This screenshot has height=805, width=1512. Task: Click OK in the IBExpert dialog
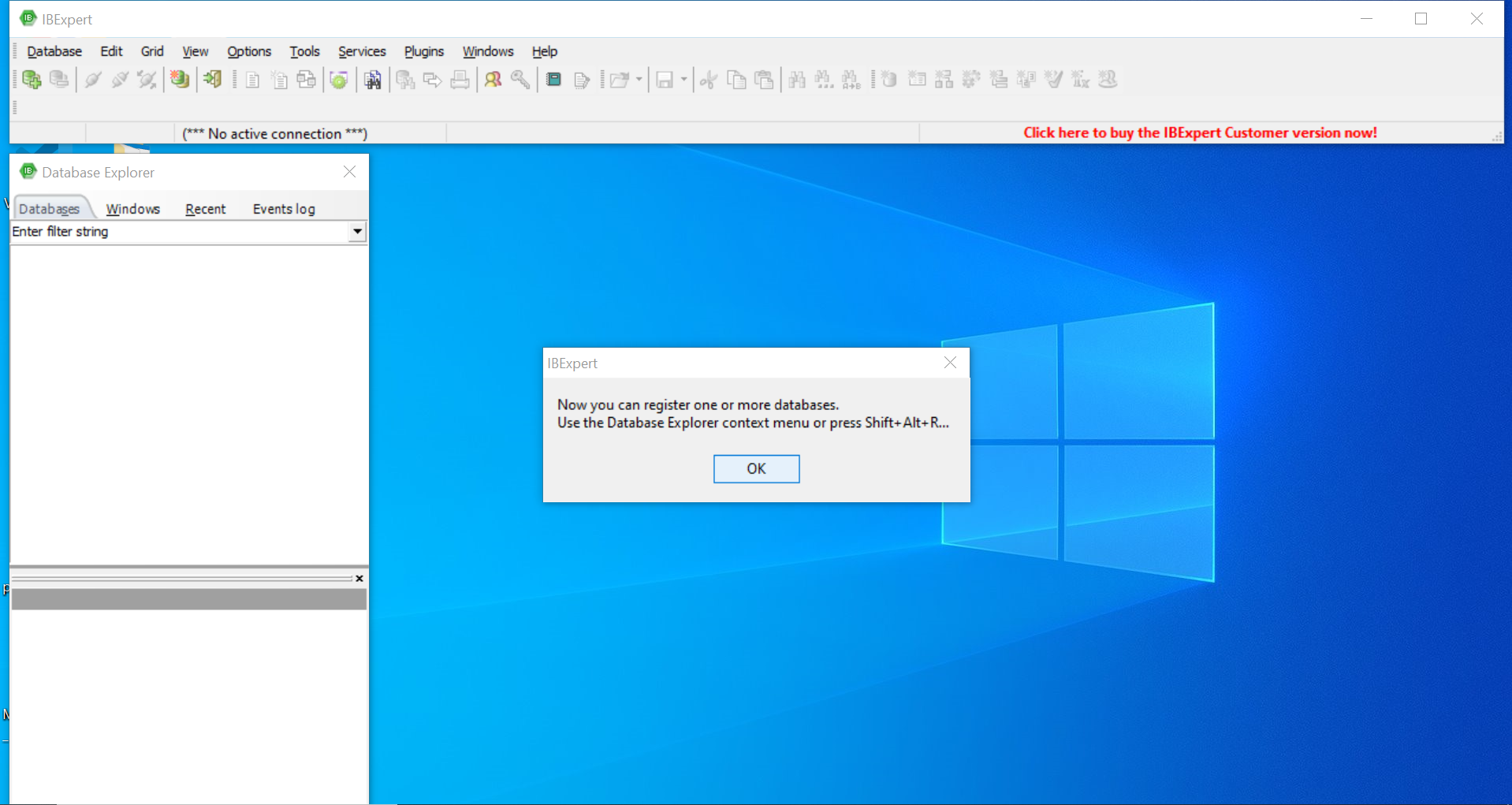coord(756,468)
